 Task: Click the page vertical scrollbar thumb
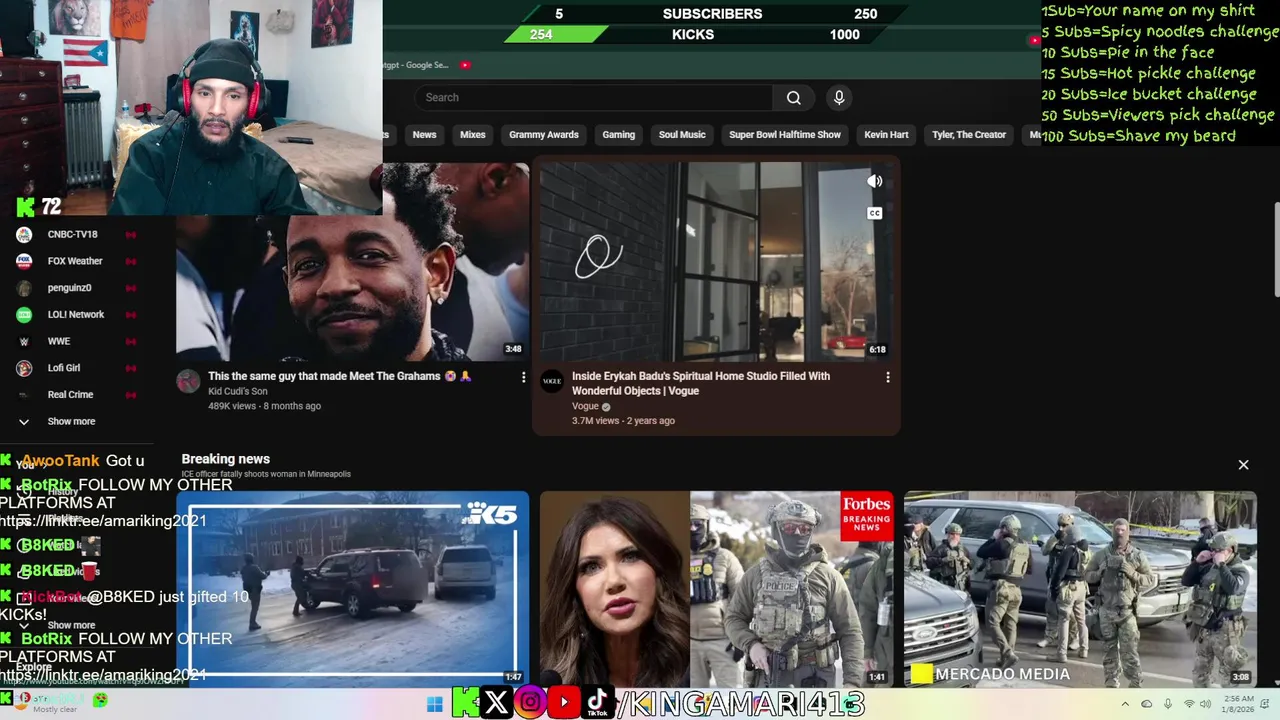1275,248
